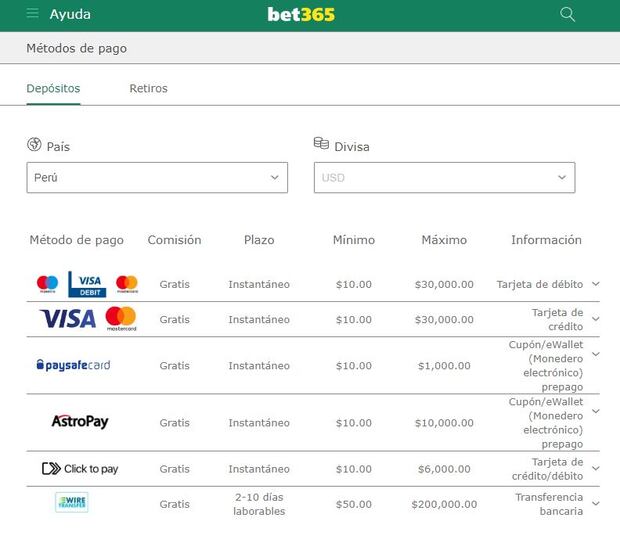This screenshot has width=620, height=550.
Task: Expand the Tarjeta de crédito row details
Action: coord(596,319)
